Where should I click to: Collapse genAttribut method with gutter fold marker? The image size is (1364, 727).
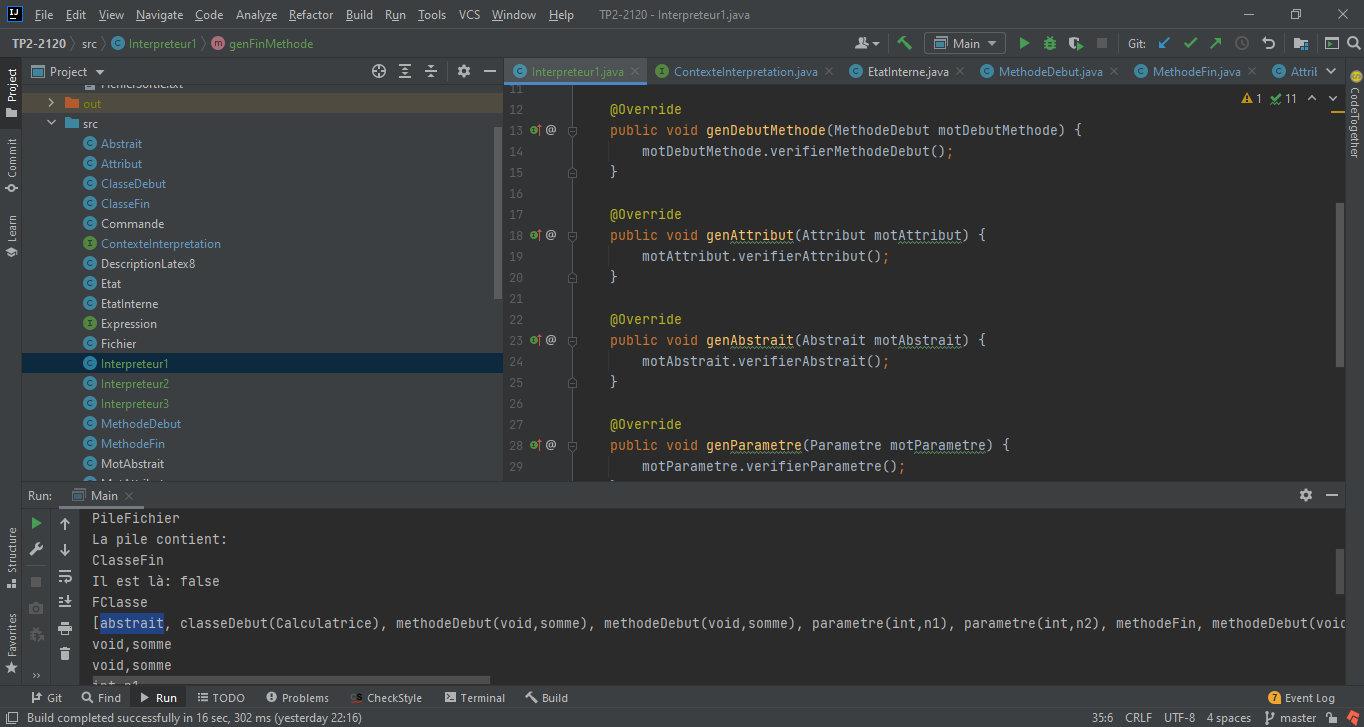tap(572, 235)
